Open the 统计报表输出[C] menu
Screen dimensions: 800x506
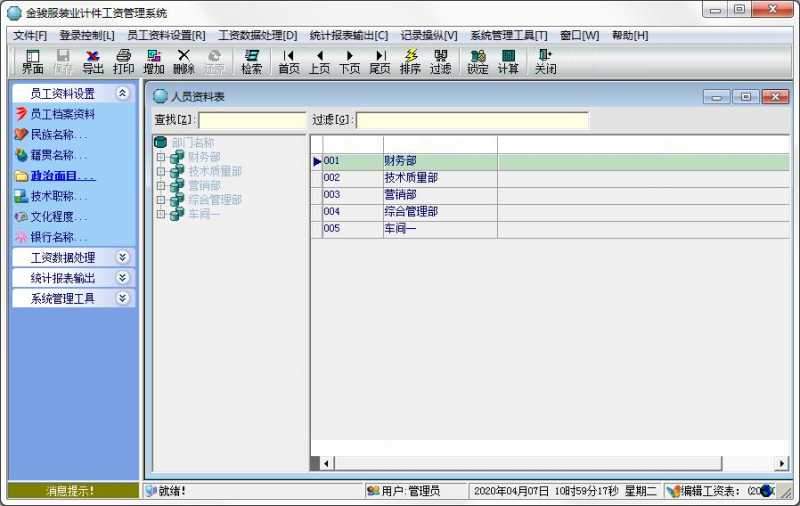pos(349,35)
